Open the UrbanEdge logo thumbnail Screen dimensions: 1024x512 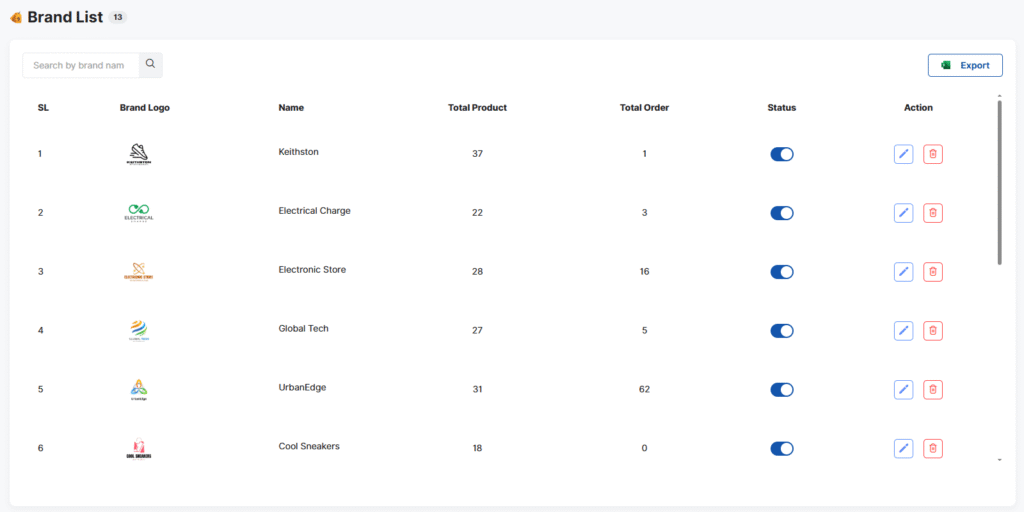coord(138,390)
